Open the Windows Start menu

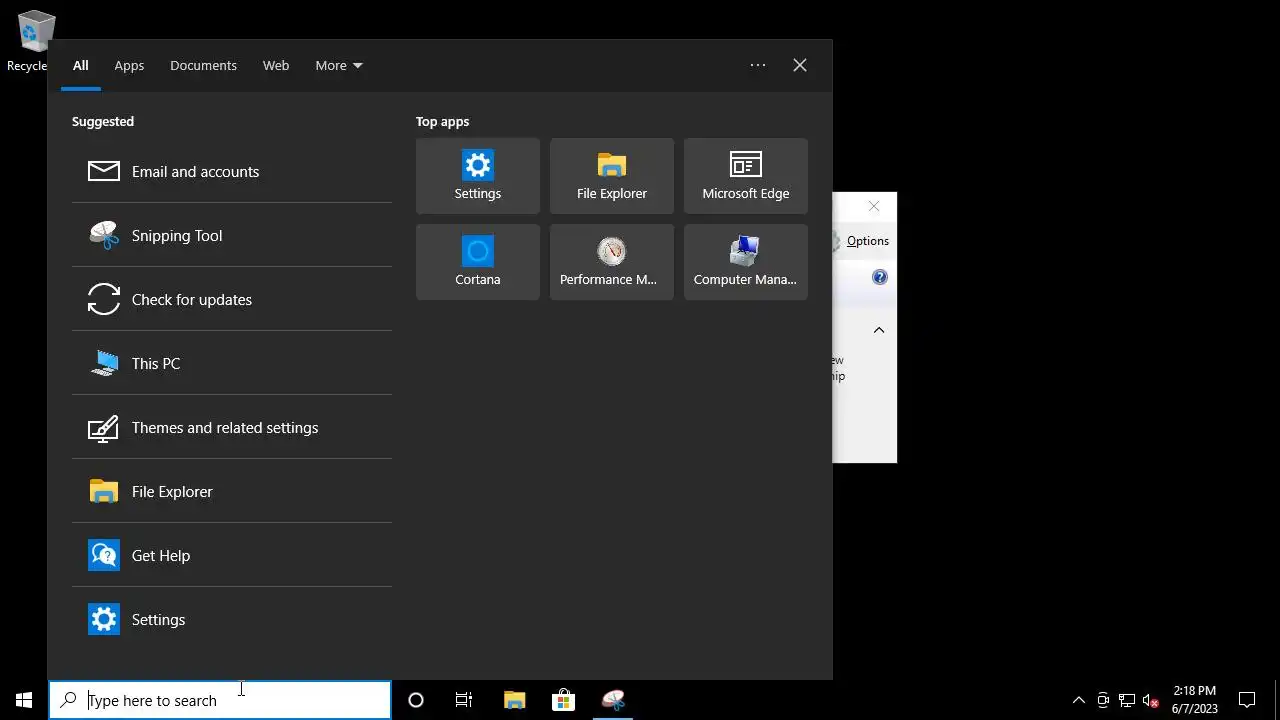click(x=24, y=700)
